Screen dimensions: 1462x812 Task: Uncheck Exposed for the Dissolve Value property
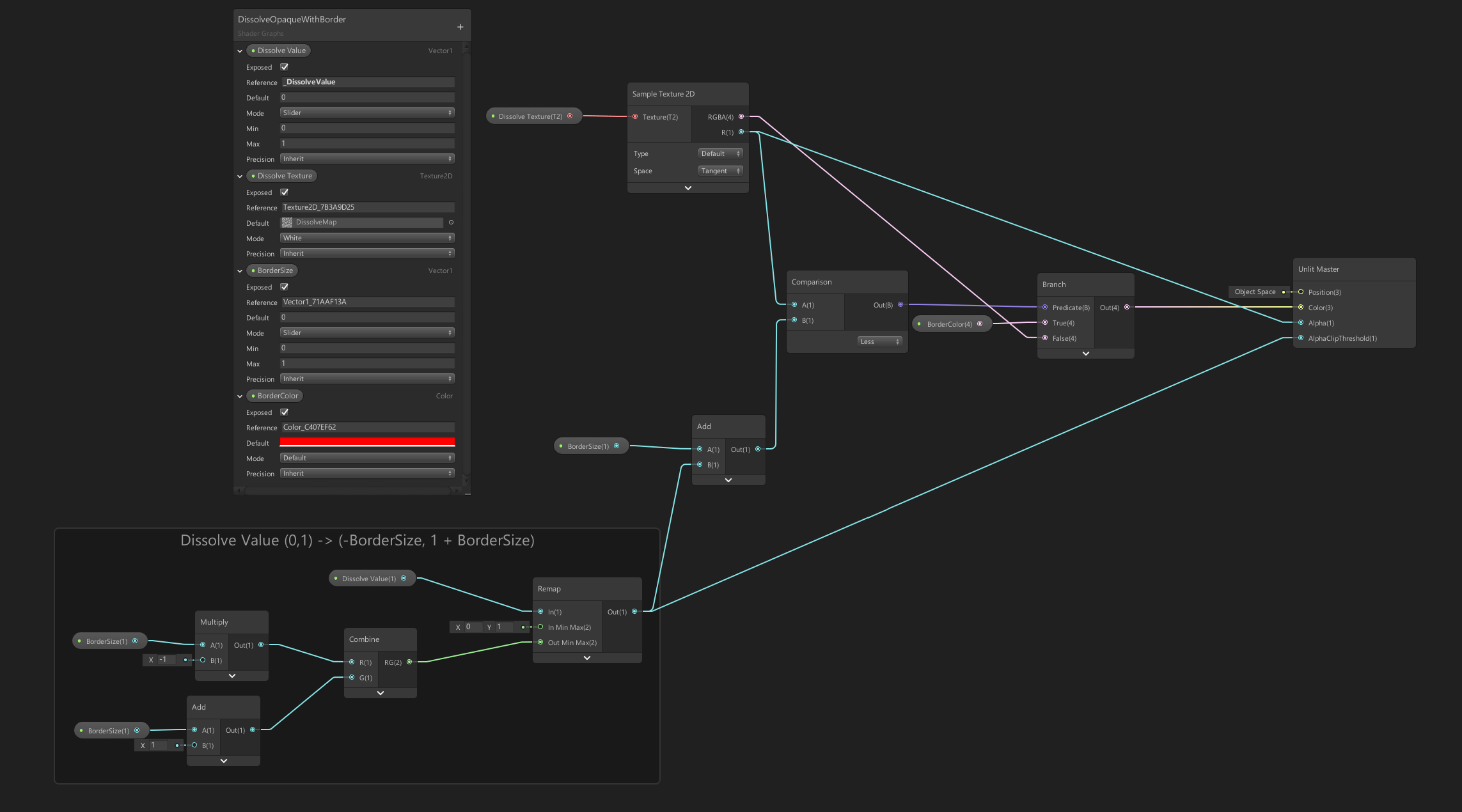285,66
